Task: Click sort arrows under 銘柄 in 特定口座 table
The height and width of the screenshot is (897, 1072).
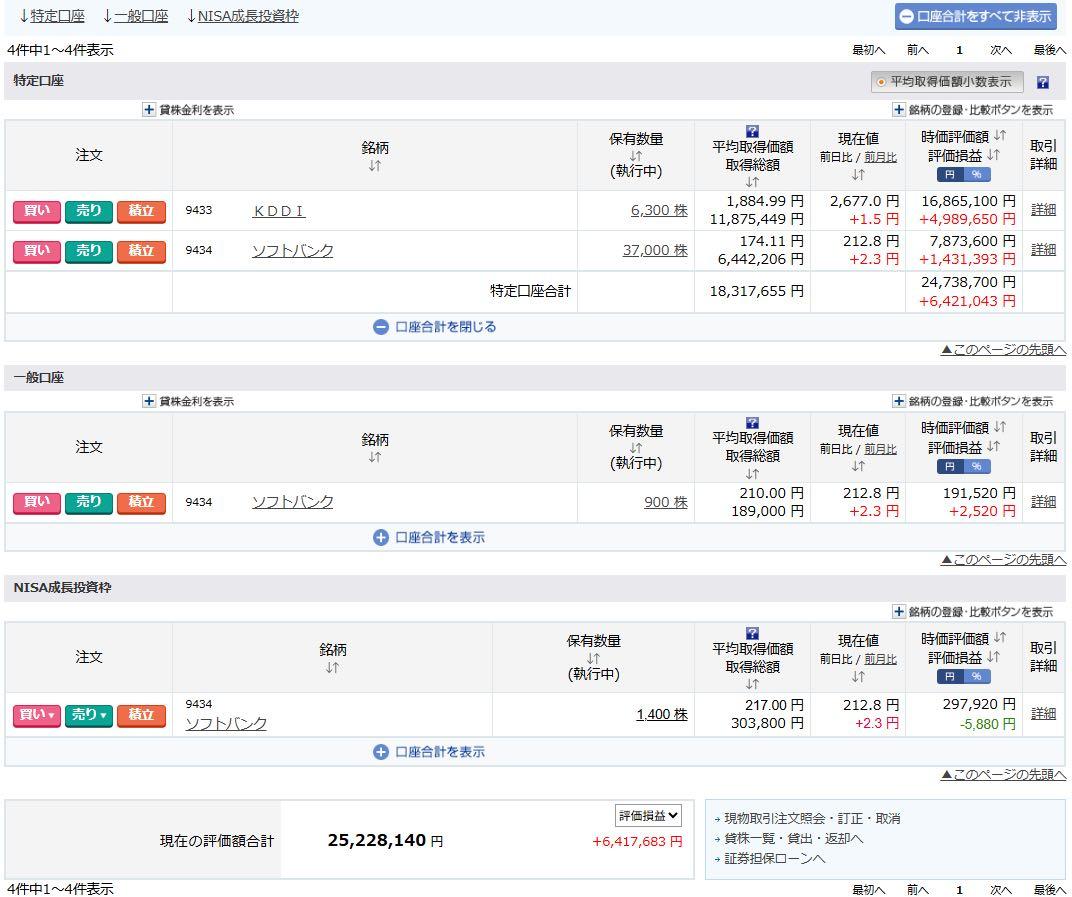Action: tap(374, 166)
